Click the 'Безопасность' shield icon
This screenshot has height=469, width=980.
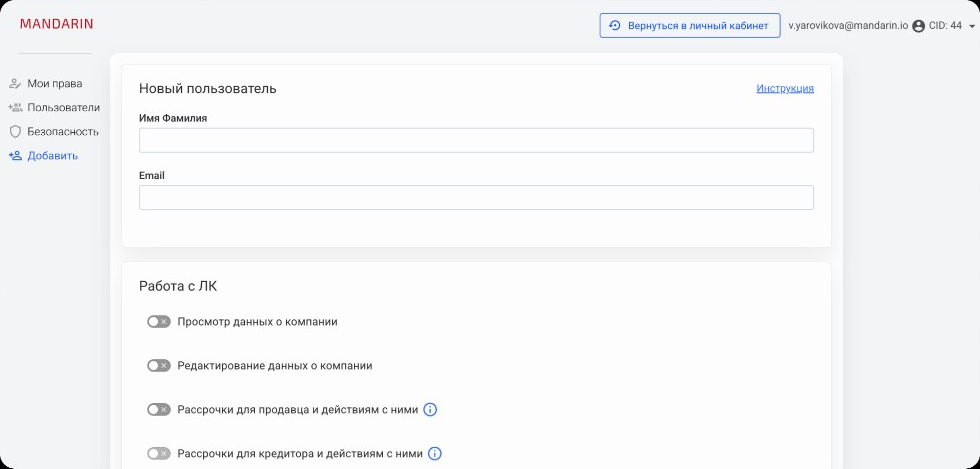tap(15, 132)
